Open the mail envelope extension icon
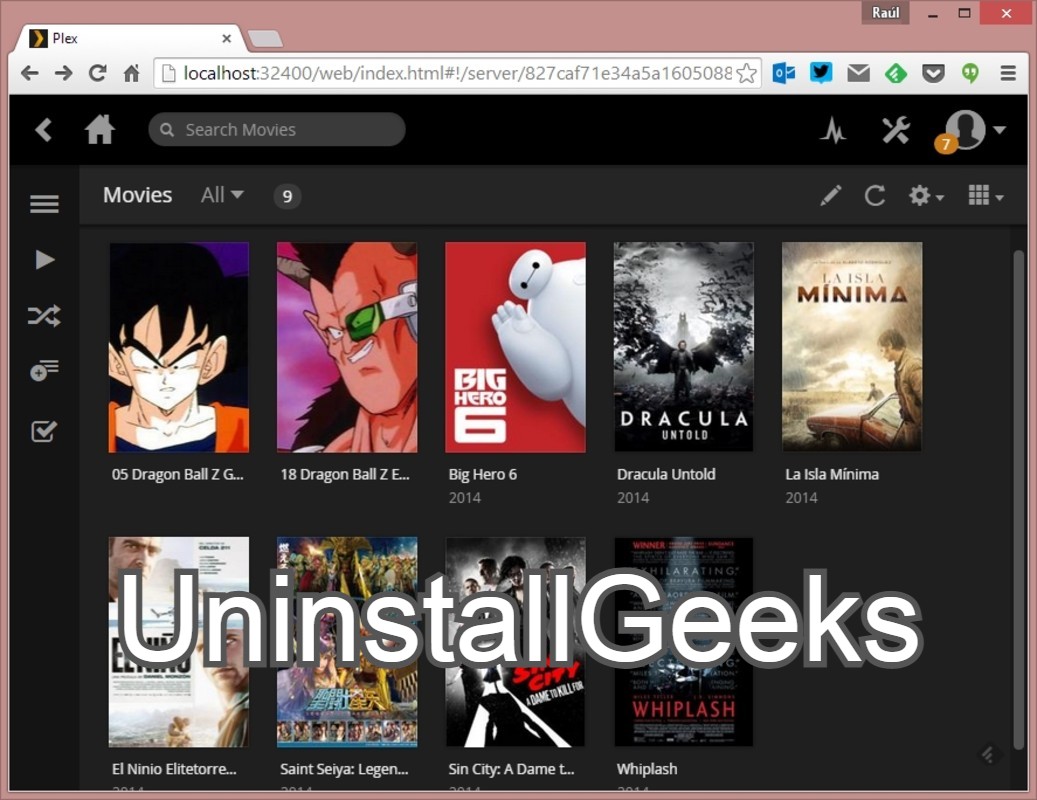The width and height of the screenshot is (1037, 800). click(858, 73)
